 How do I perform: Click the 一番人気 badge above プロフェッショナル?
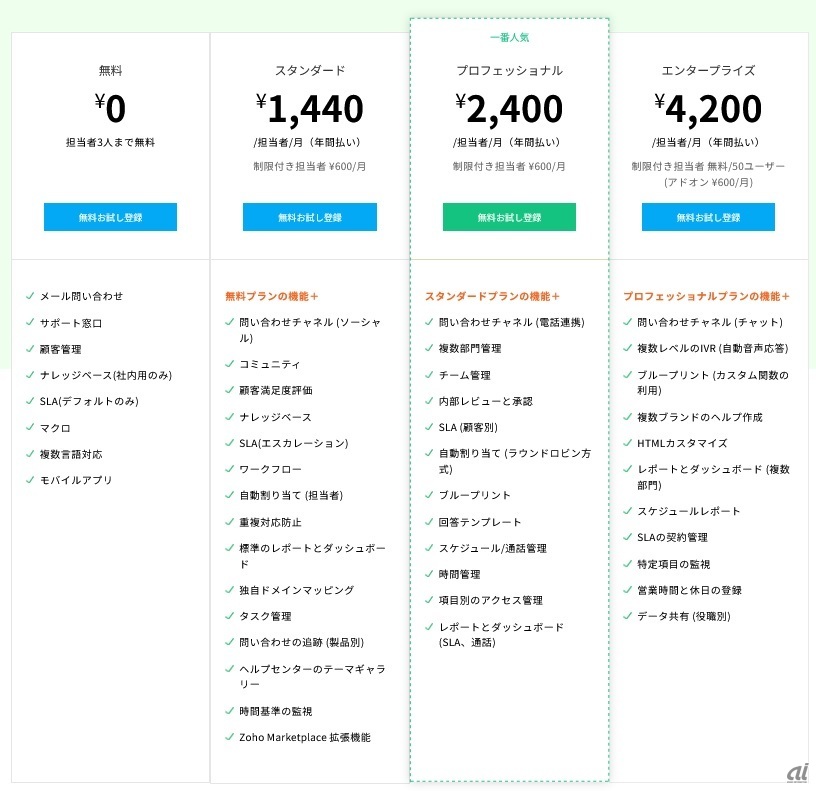509,38
